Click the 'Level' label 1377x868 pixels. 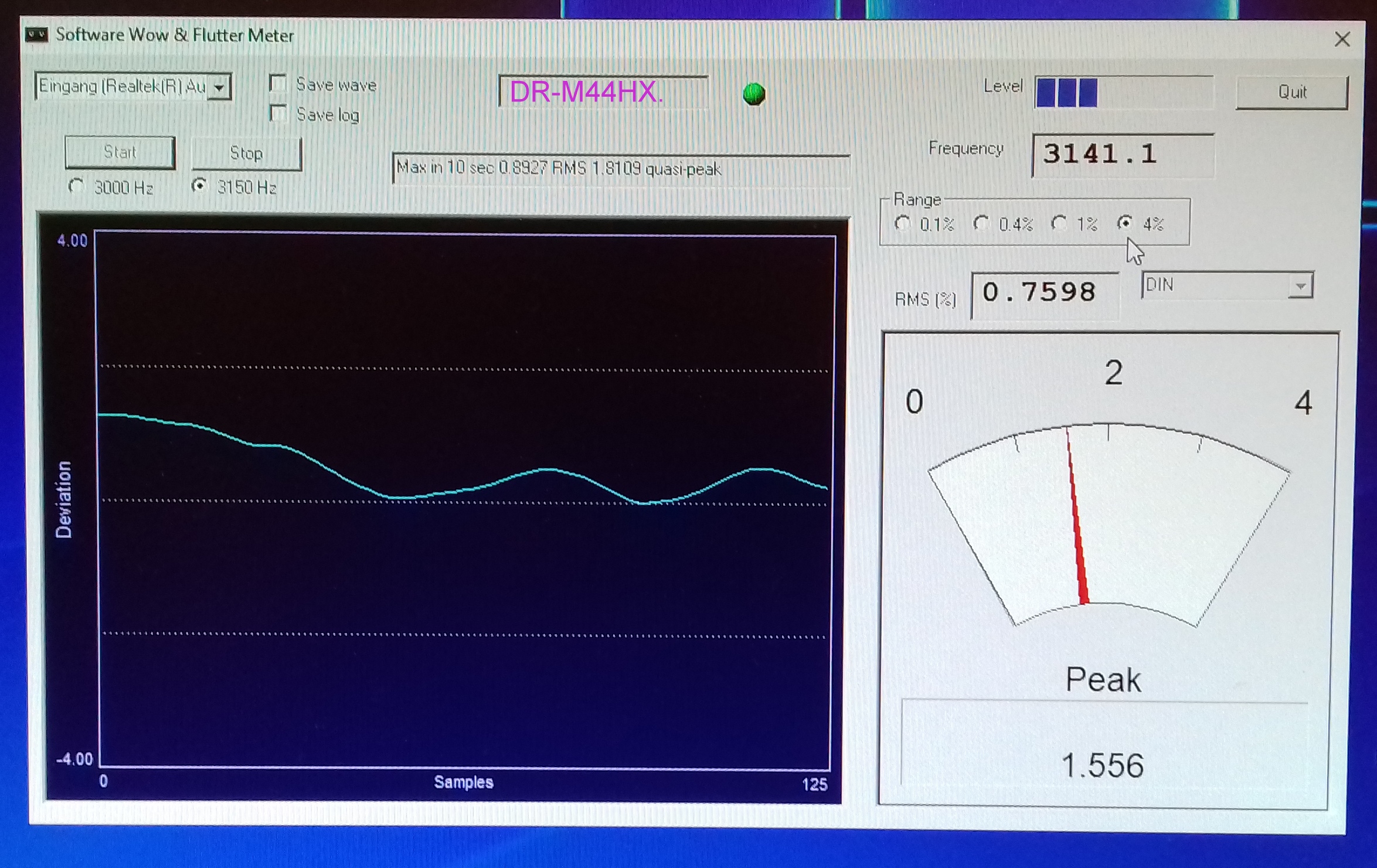pyautogui.click(x=1003, y=86)
